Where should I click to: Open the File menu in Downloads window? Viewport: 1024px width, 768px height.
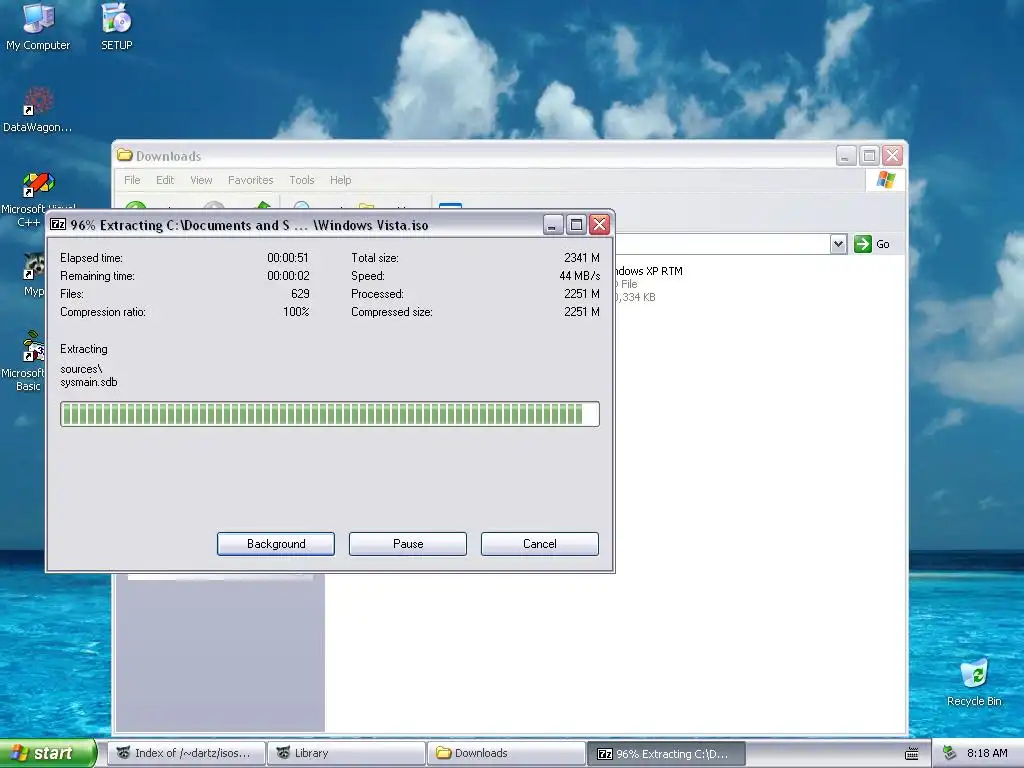tap(132, 180)
